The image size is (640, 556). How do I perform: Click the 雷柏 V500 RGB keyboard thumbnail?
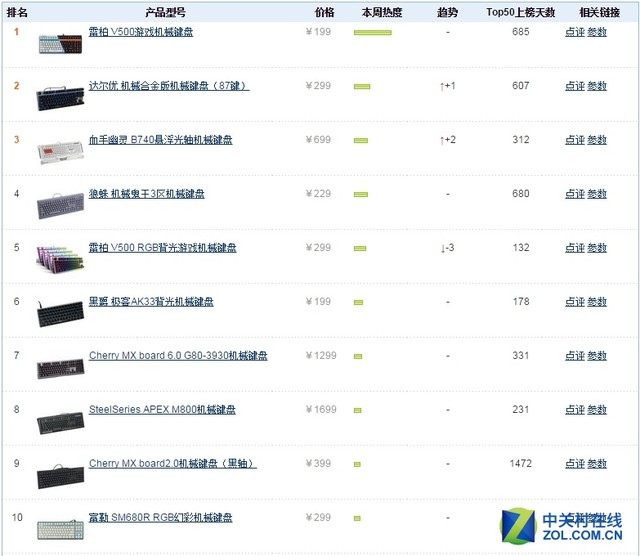click(60, 259)
